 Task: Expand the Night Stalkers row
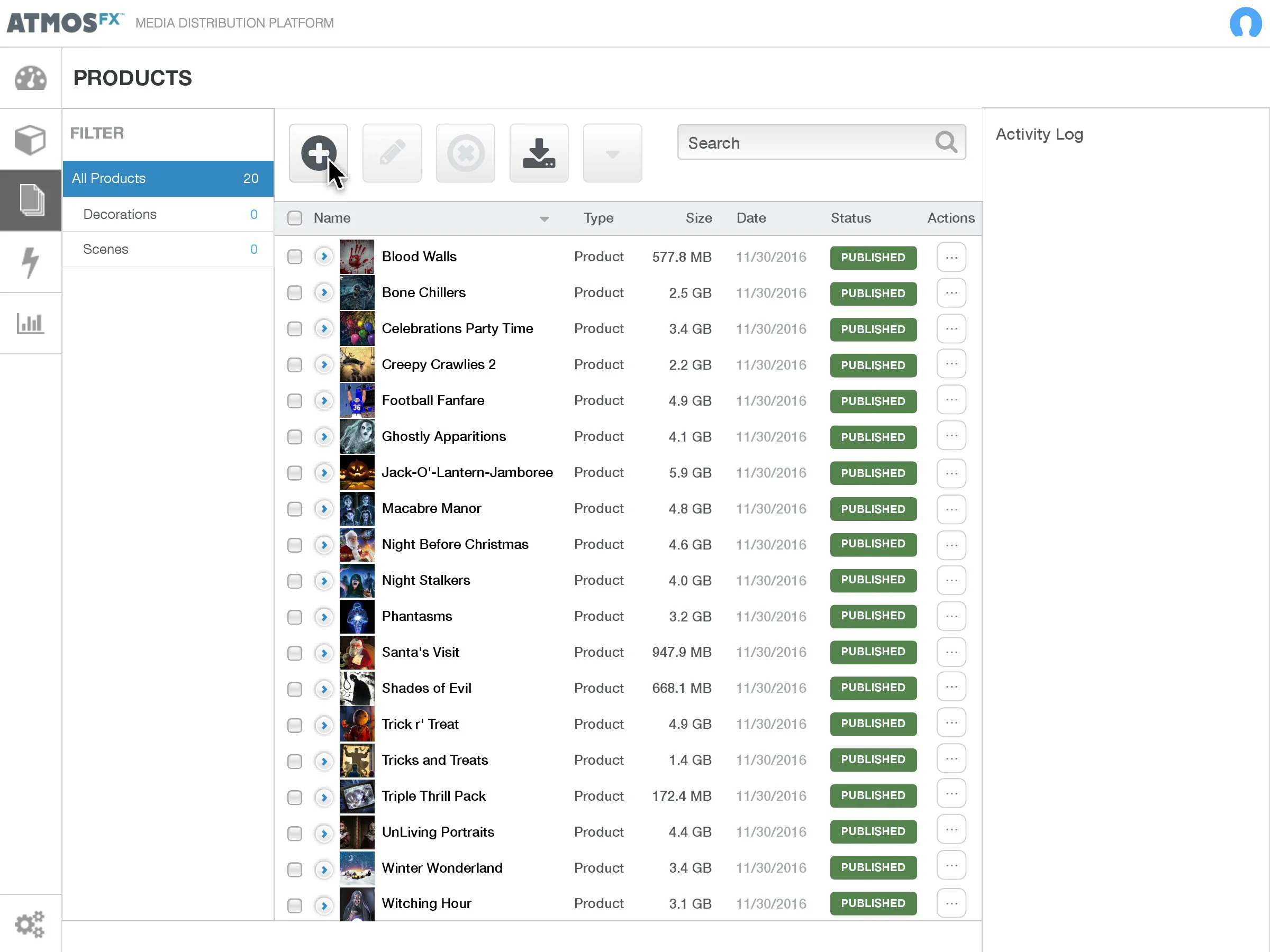[x=324, y=581]
